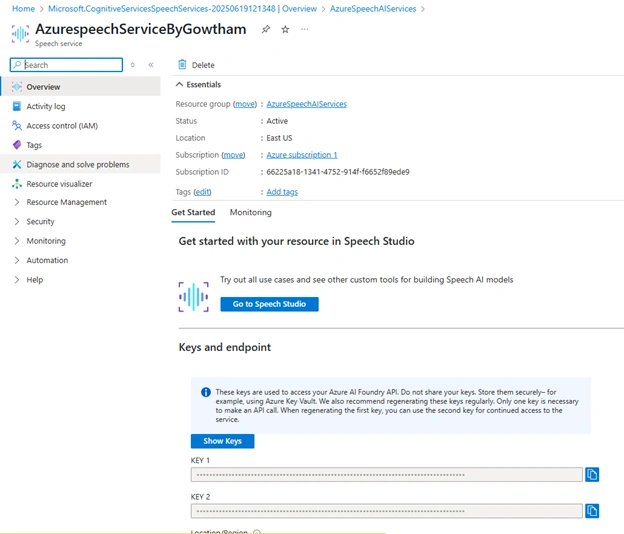
Task: Open the AzureSpeechAIServices resource group link
Action: pyautogui.click(x=306, y=104)
